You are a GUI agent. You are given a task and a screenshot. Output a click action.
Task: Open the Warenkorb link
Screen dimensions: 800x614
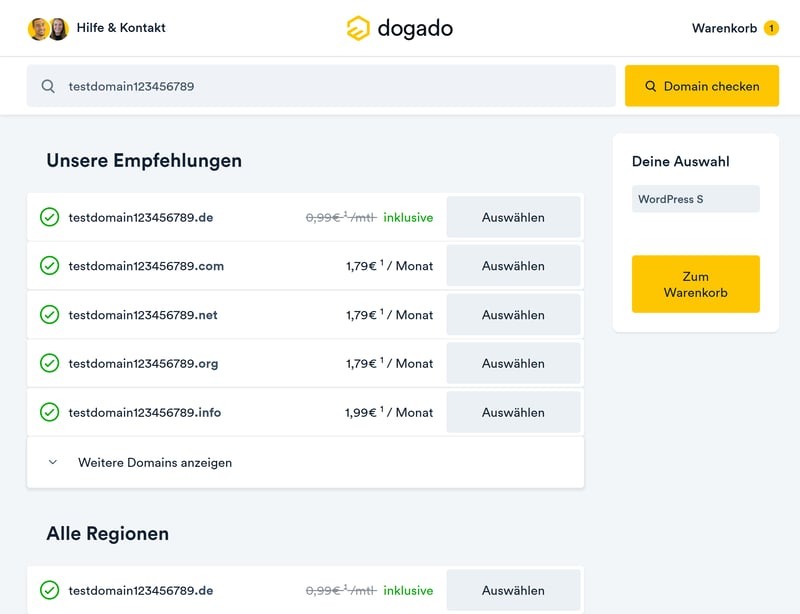click(724, 28)
